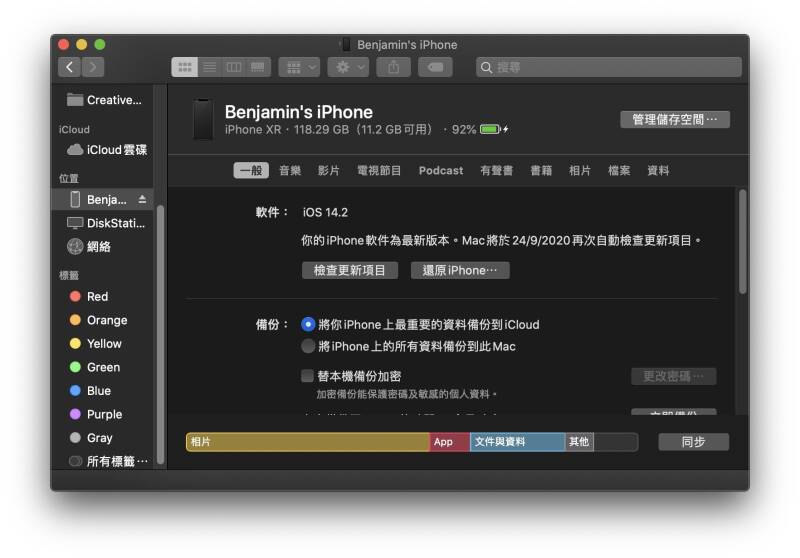The height and width of the screenshot is (558, 800).
Task: Click the Share toolbar button
Action: 393,67
